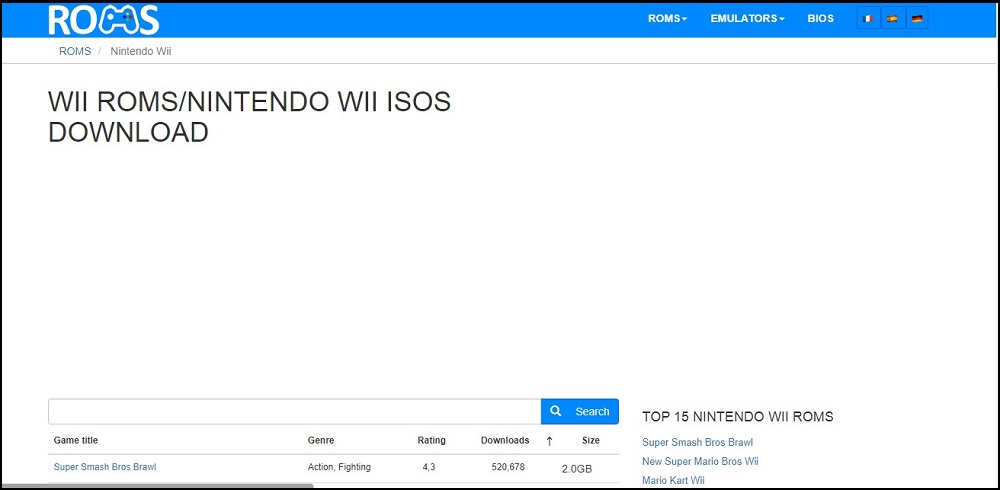Switch language with the Spanish flag
Image resolution: width=1000 pixels, height=490 pixels.
coord(892,19)
